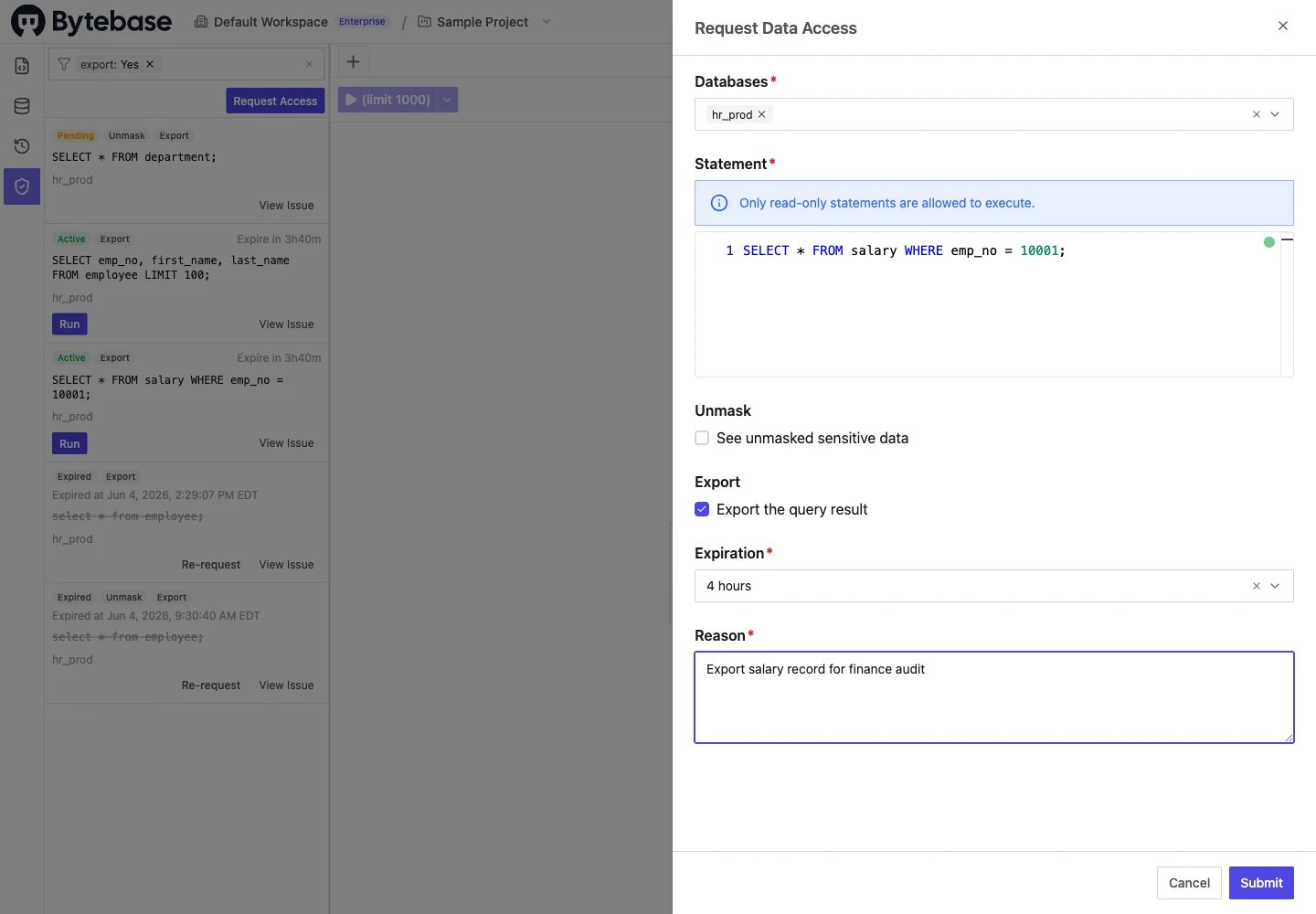Run the salary emp_no query
The width and height of the screenshot is (1316, 914).
pos(69,444)
